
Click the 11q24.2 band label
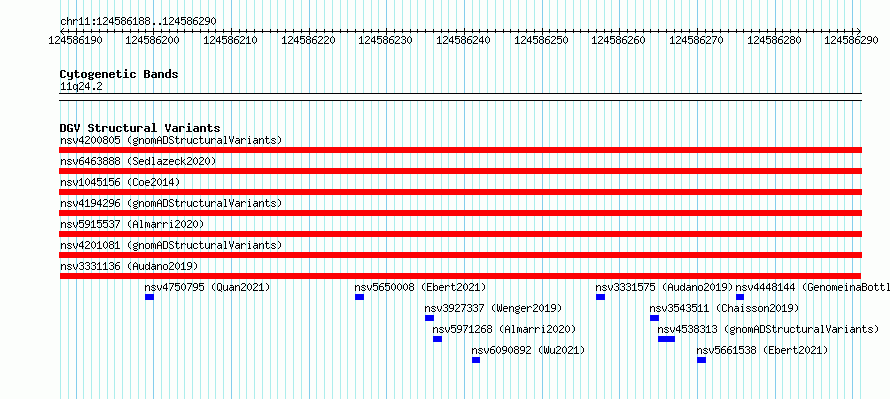(x=81, y=87)
